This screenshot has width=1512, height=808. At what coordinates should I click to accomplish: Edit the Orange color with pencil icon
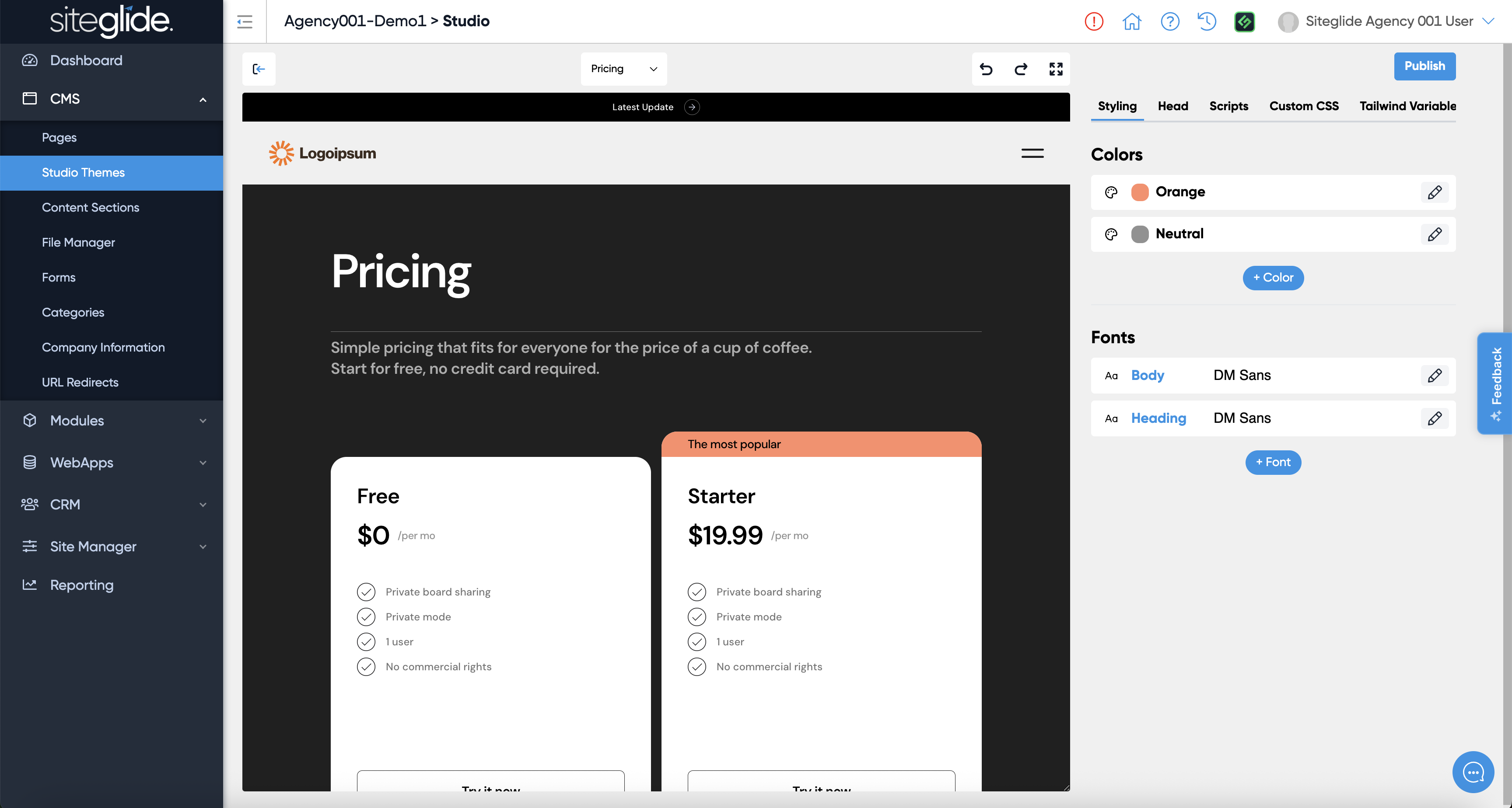pos(1434,192)
